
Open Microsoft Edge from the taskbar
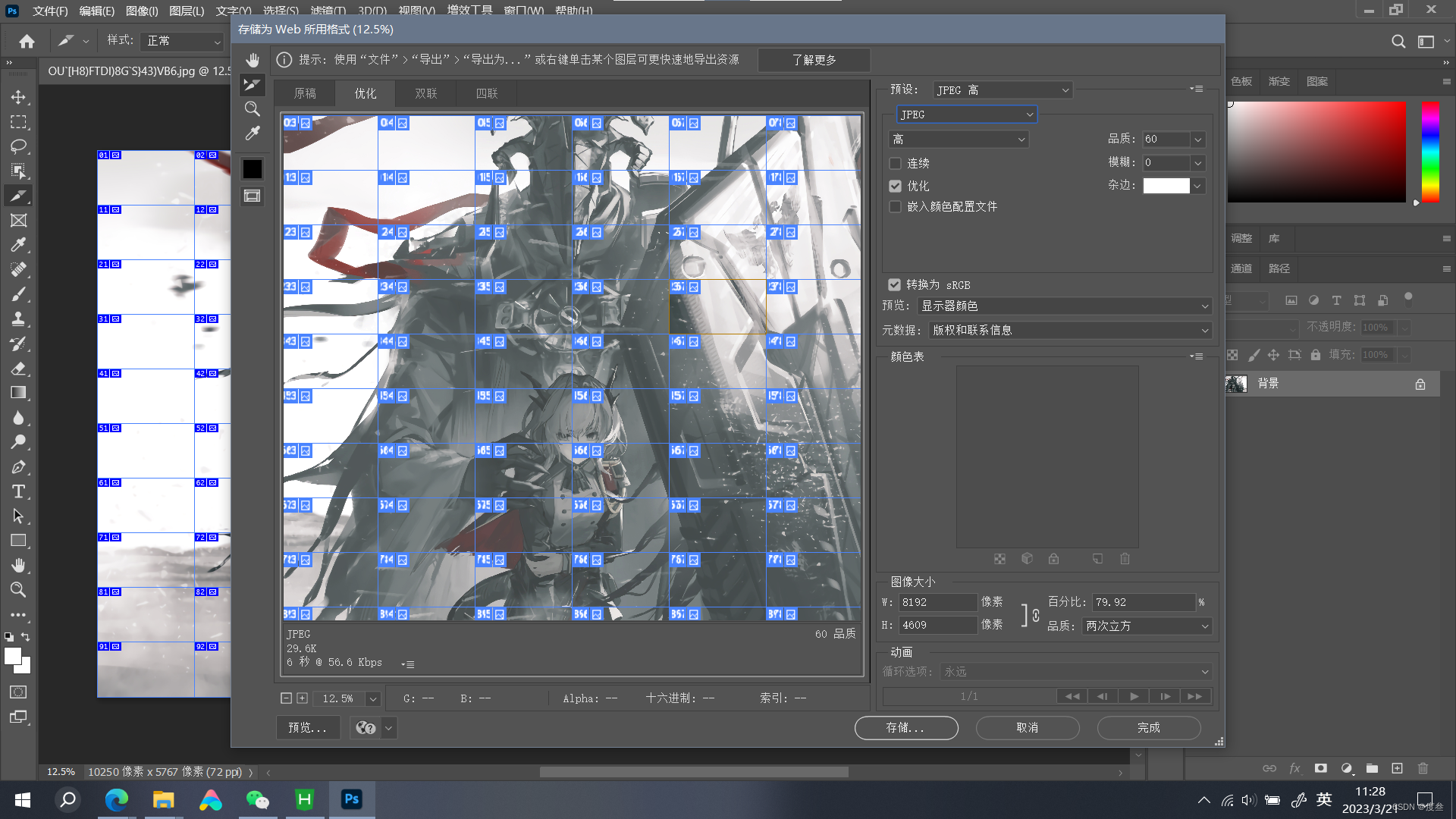click(x=116, y=799)
